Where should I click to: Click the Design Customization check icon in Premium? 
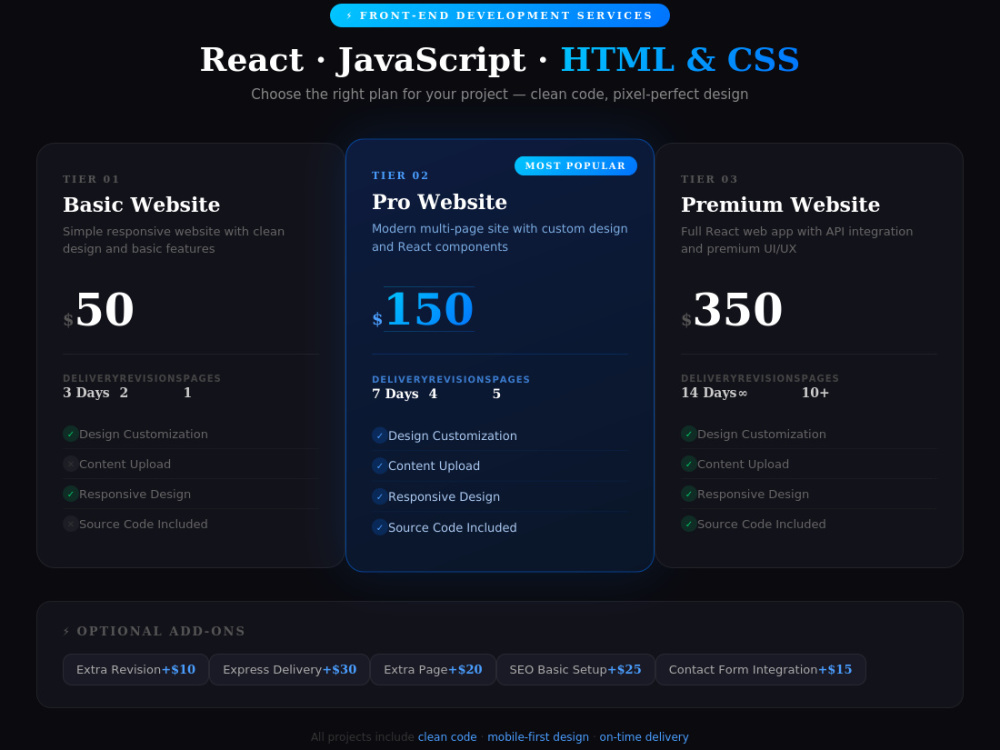[689, 434]
